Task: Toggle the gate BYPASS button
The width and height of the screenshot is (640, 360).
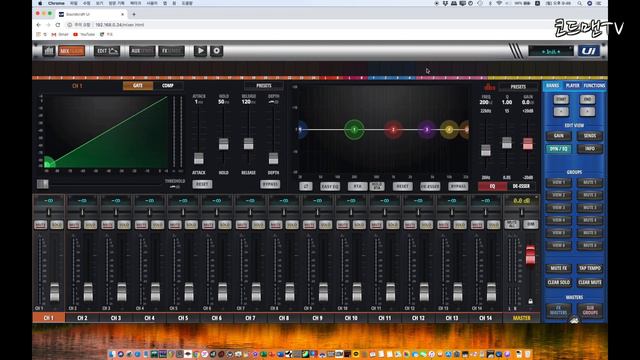Action: (x=270, y=184)
